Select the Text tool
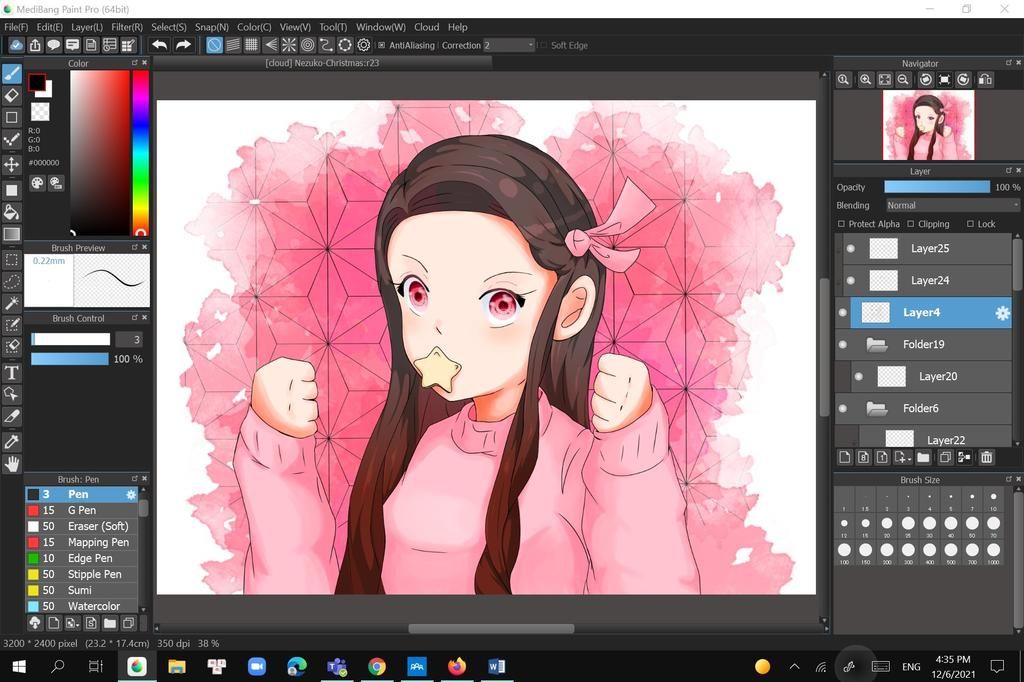1024x682 pixels. [x=12, y=372]
